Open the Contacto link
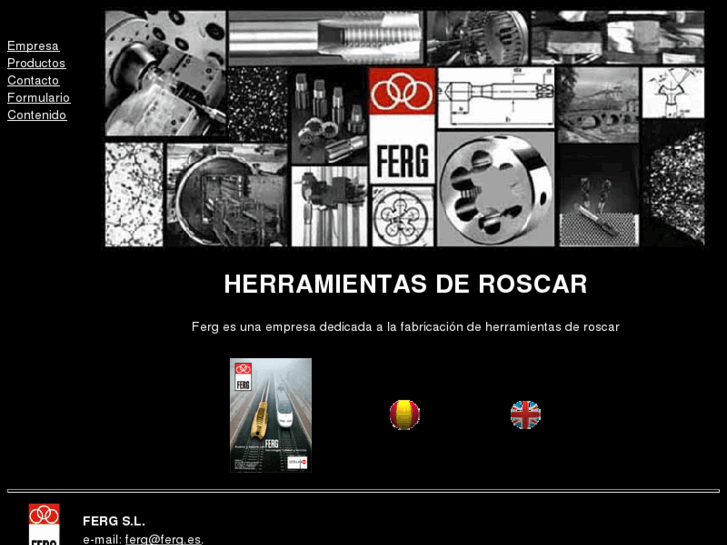 click(33, 80)
